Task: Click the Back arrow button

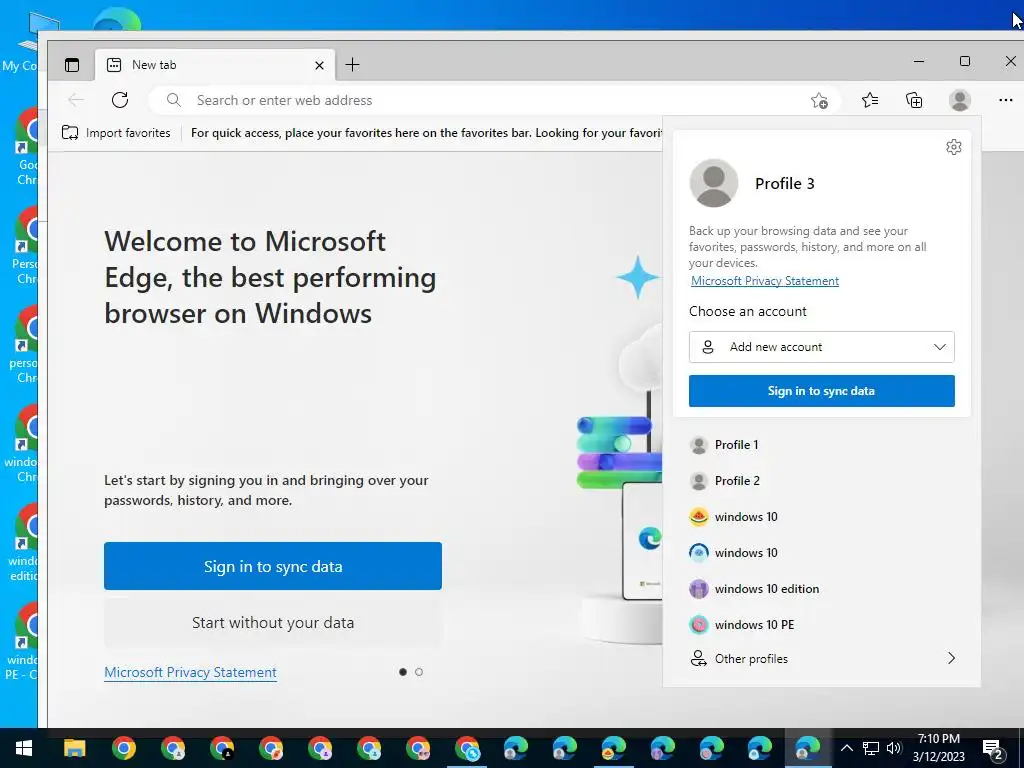Action: pyautogui.click(x=76, y=100)
